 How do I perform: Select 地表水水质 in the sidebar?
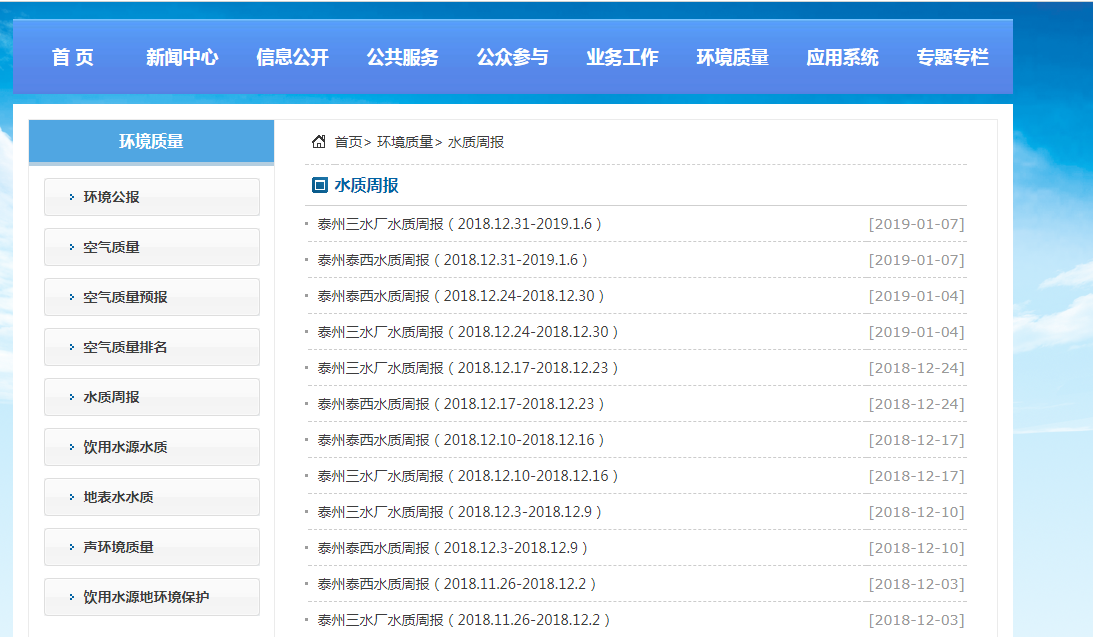(x=151, y=497)
